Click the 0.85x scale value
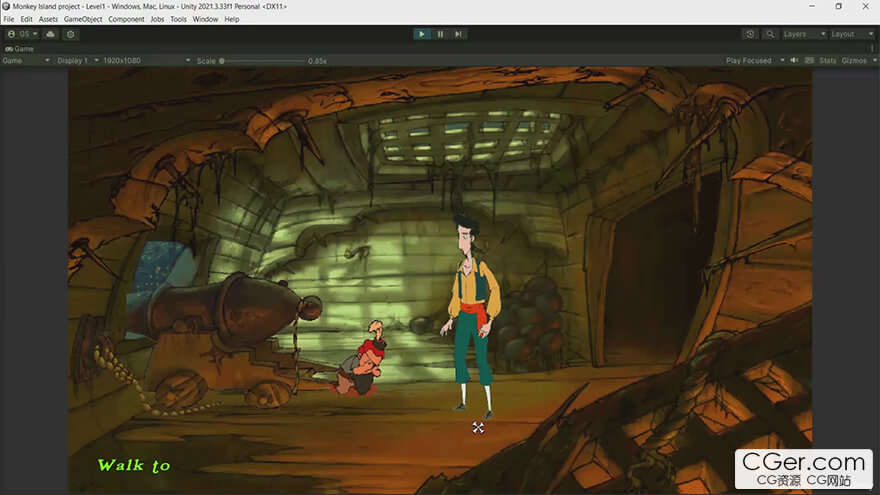The image size is (880, 495). click(317, 61)
